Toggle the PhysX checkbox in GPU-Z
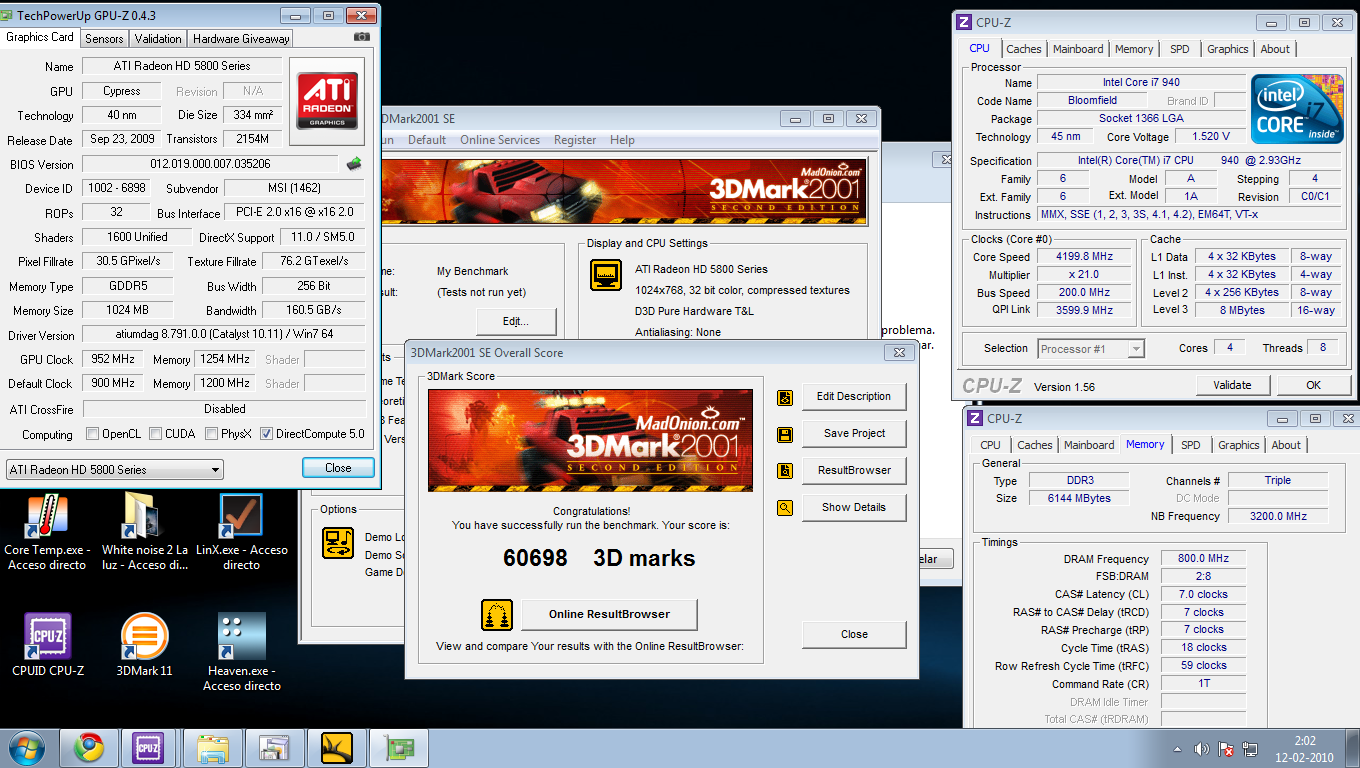Viewport: 1360px width, 768px height. pos(211,434)
